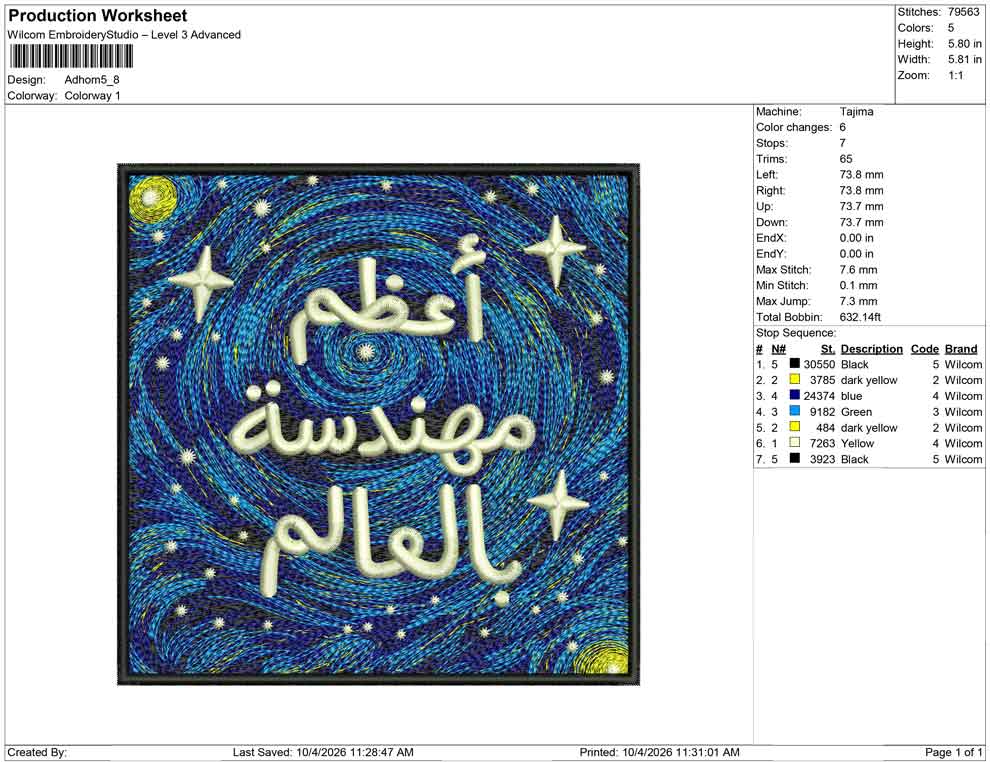Click the barcode under the worksheet title

[71, 57]
